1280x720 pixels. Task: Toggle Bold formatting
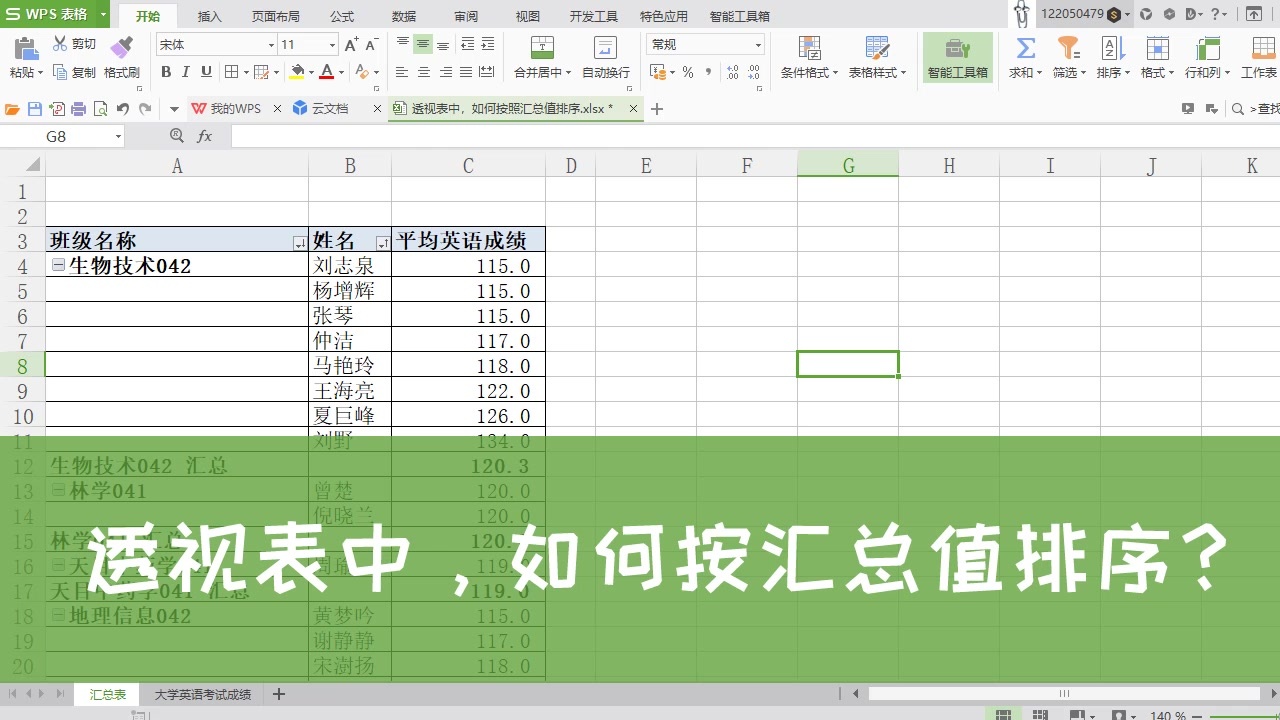coord(166,72)
